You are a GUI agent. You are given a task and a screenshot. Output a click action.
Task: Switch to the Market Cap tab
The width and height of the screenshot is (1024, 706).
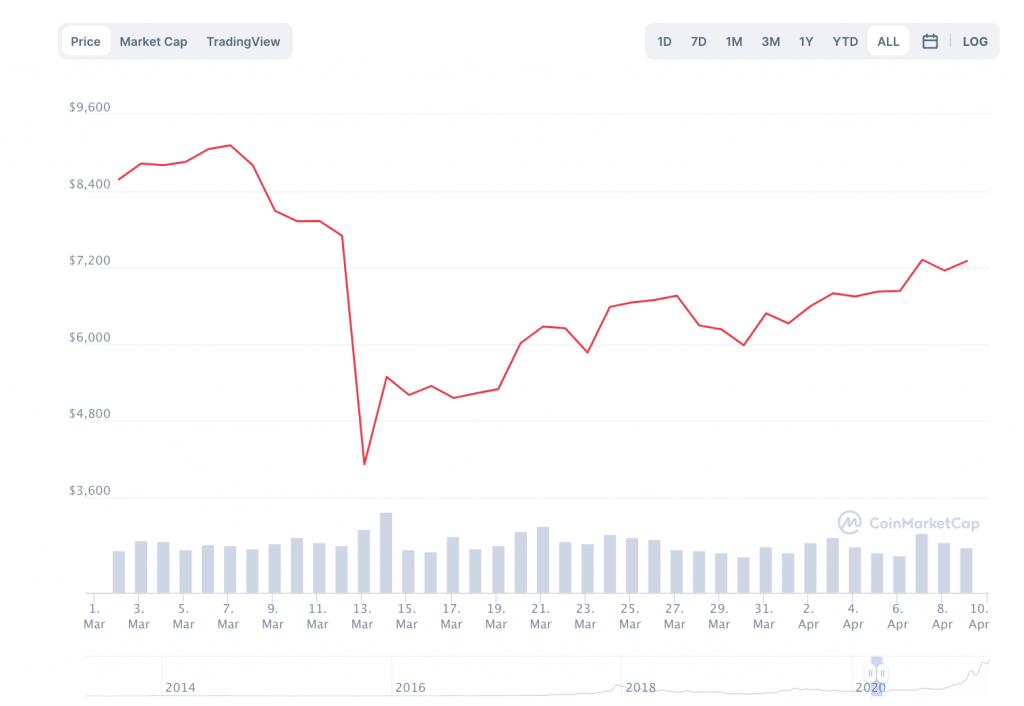point(153,42)
